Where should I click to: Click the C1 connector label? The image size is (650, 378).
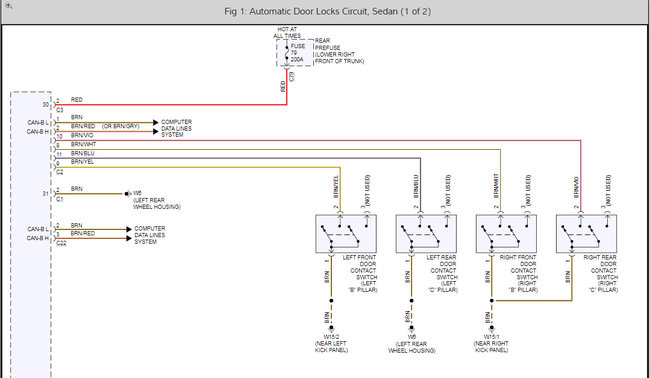pyautogui.click(x=60, y=199)
